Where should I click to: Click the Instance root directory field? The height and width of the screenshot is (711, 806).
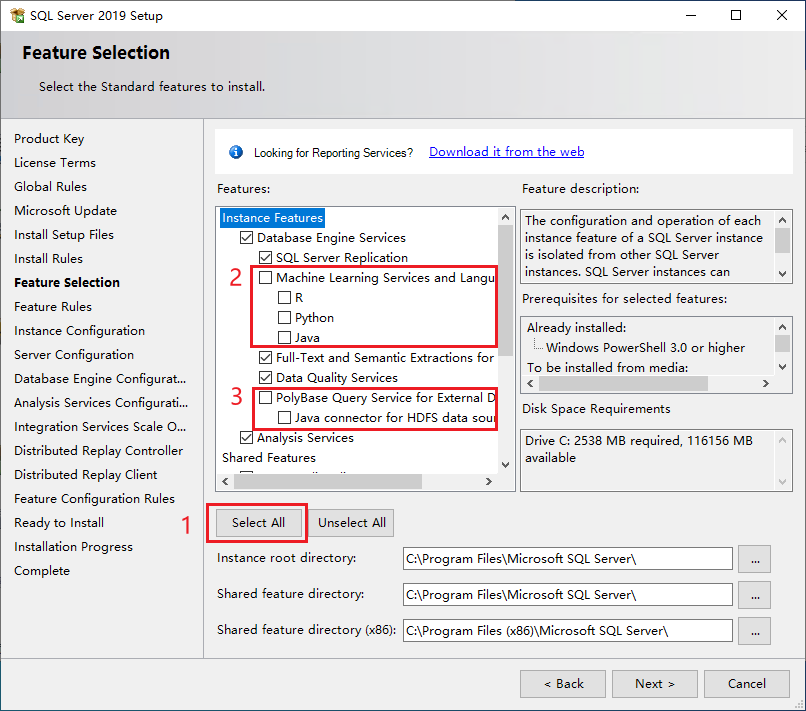(x=567, y=559)
